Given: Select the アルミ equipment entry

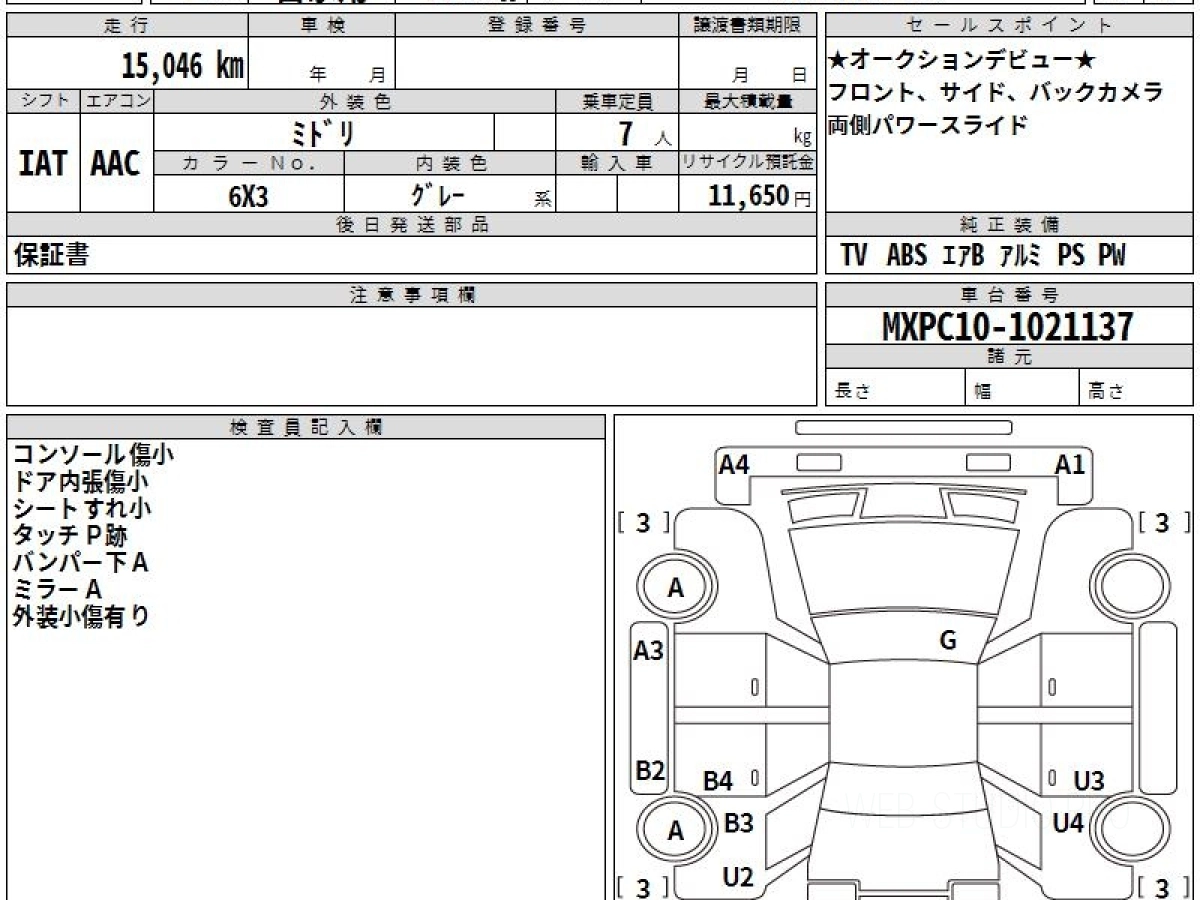Looking at the screenshot, I should coord(1022,255).
